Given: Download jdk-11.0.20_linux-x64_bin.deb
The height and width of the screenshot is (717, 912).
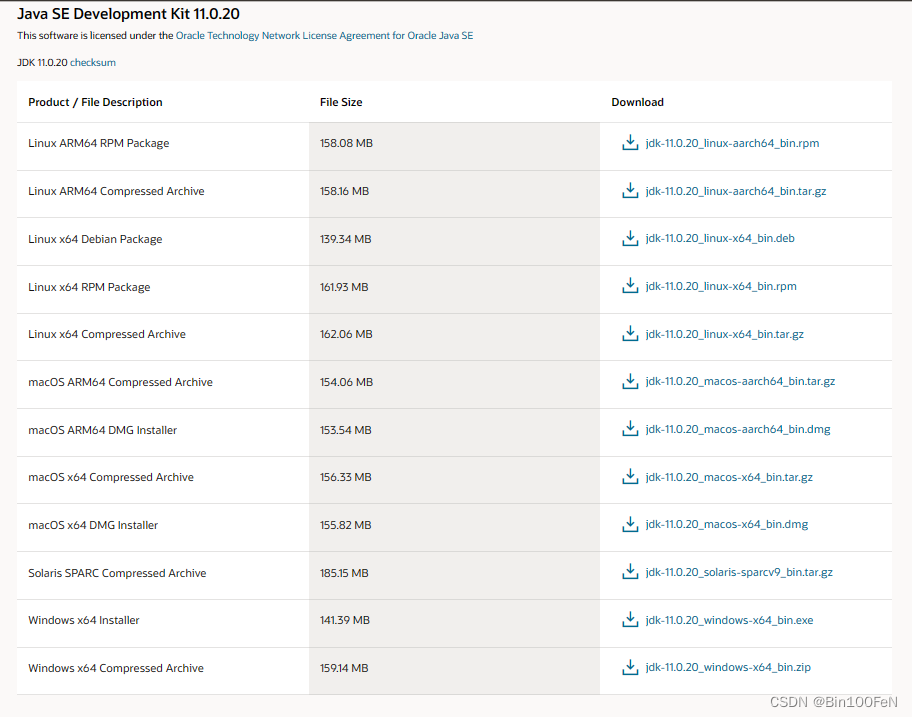Looking at the screenshot, I should [720, 238].
